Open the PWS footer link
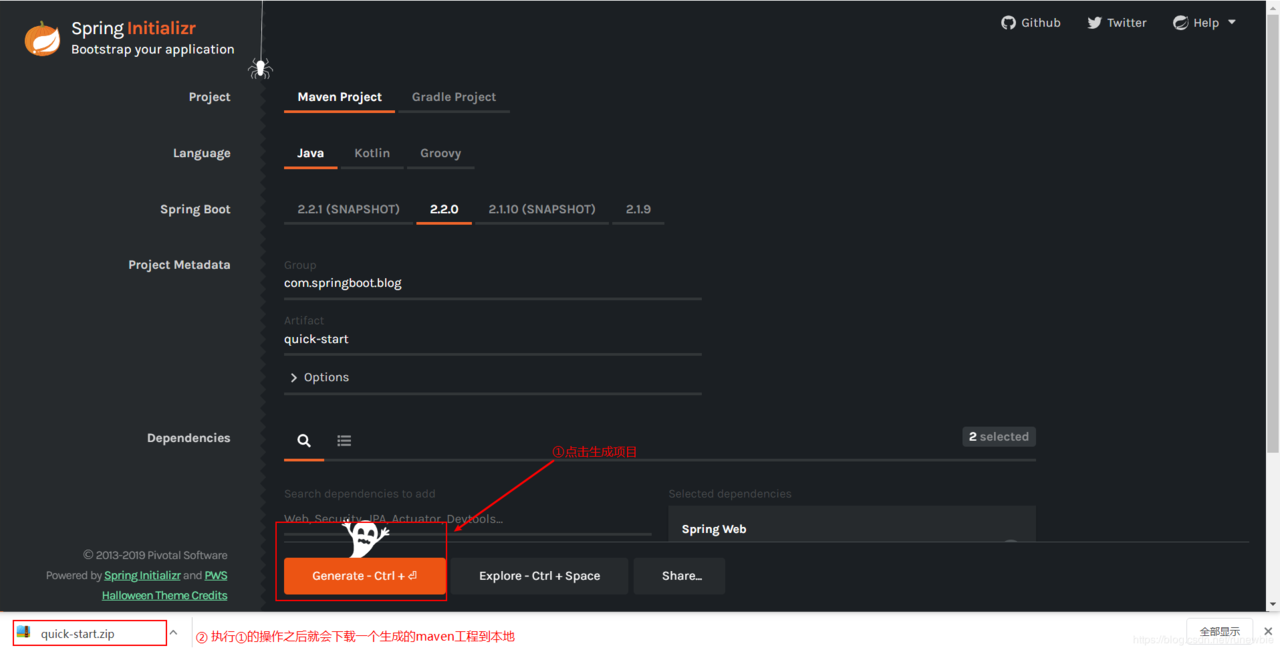 [x=216, y=575]
